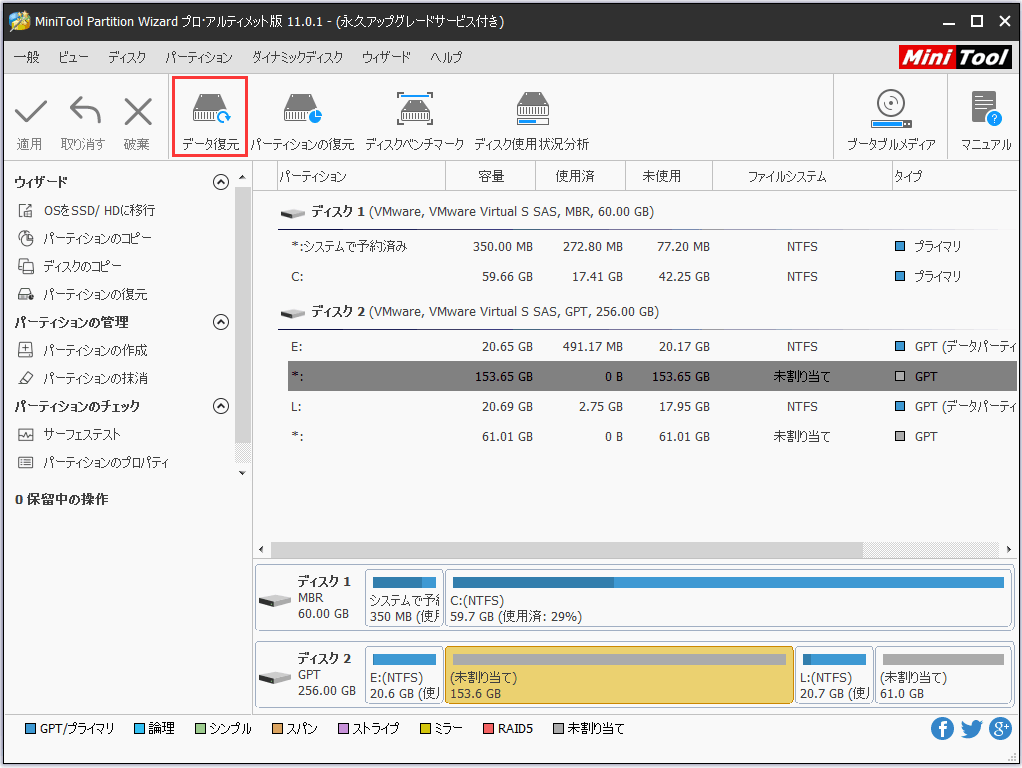Click E:(NTFS) 20.6 GB block in disk map

[x=404, y=675]
